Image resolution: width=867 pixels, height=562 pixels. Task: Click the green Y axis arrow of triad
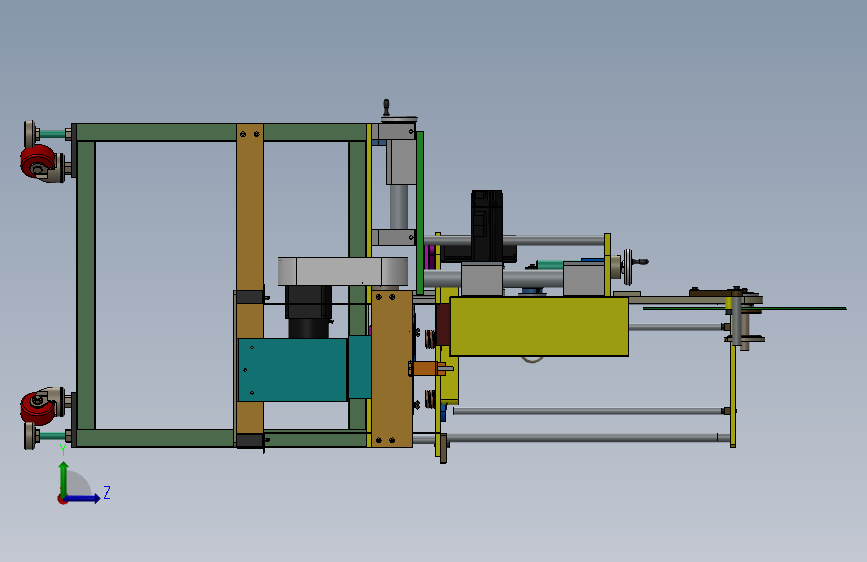[x=64, y=479]
